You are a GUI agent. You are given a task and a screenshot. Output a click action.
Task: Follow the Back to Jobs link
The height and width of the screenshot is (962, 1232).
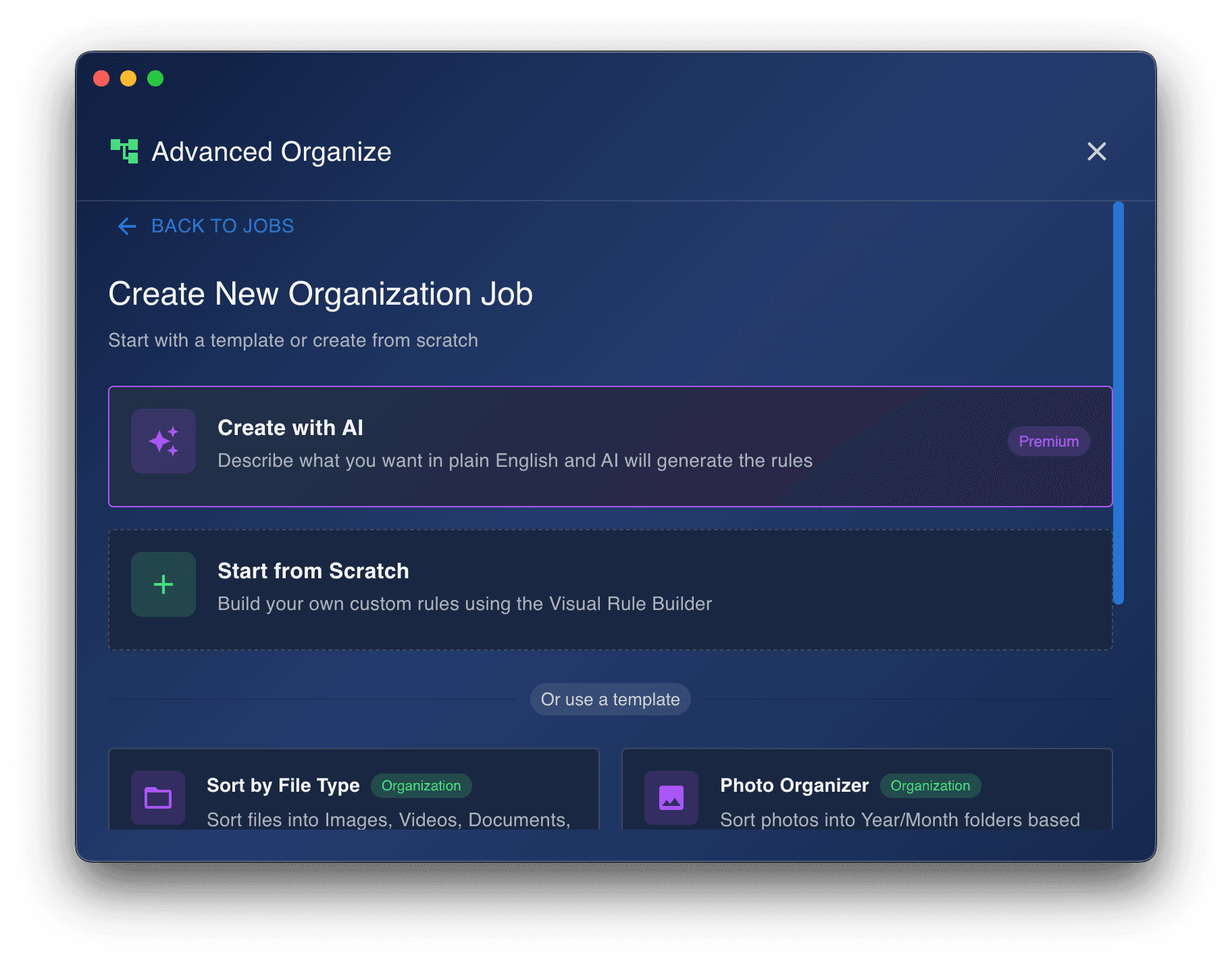(223, 226)
